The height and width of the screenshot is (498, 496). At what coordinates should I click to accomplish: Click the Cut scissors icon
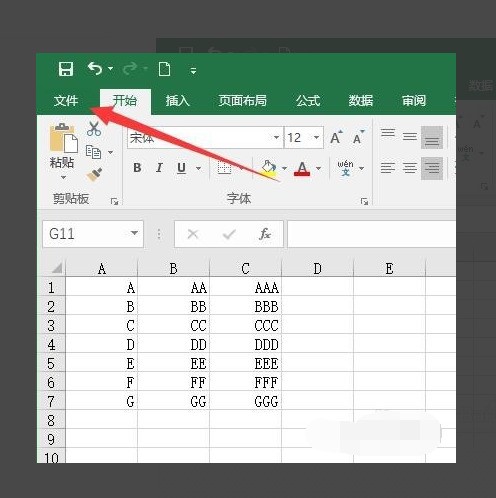[x=94, y=129]
